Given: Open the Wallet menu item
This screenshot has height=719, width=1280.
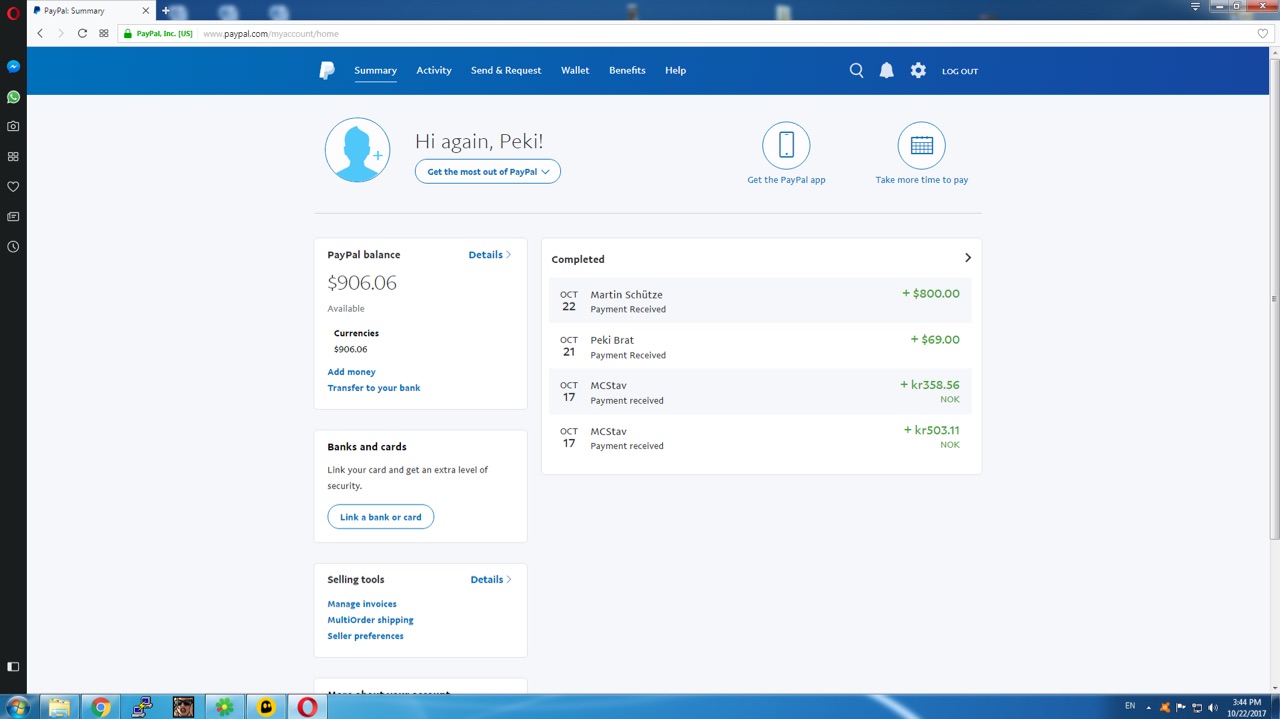Looking at the screenshot, I should pyautogui.click(x=575, y=70).
